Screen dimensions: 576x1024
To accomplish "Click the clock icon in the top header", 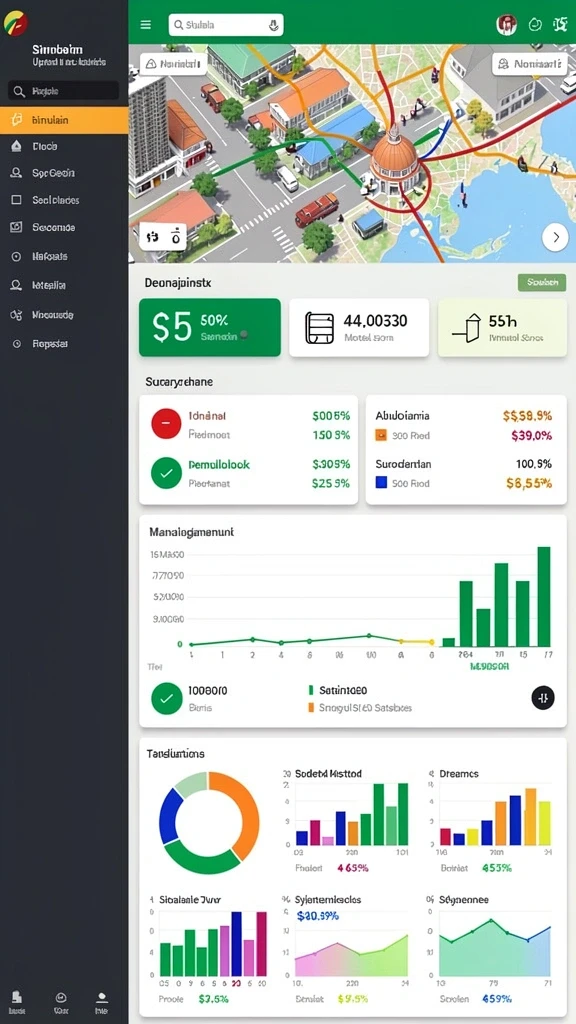I will click(x=535, y=25).
